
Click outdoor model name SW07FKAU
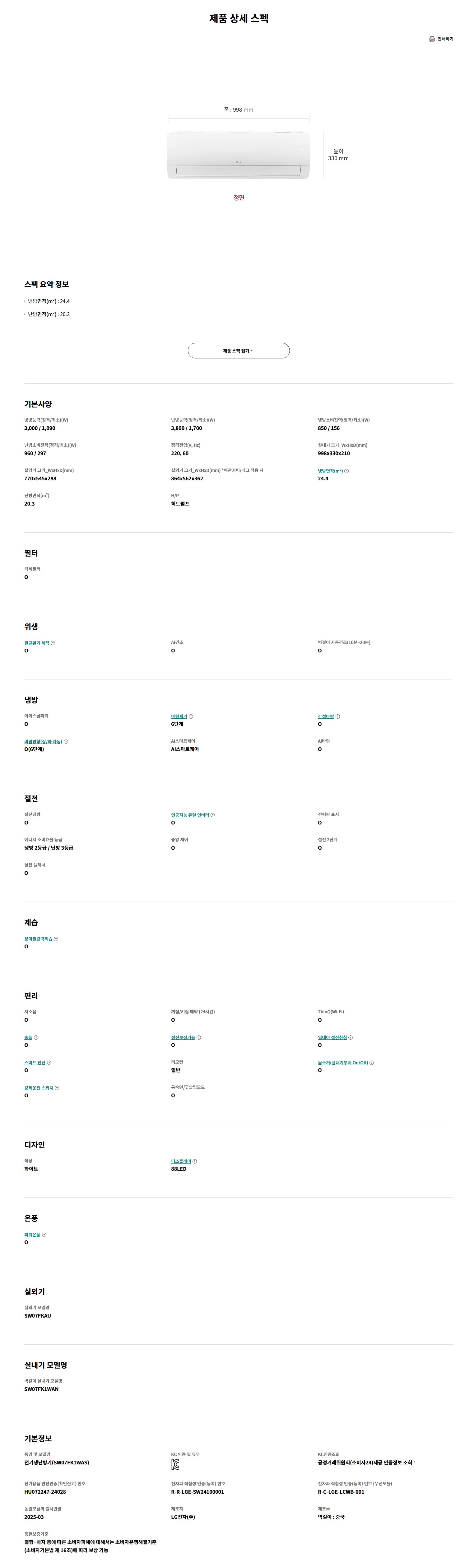click(38, 1316)
